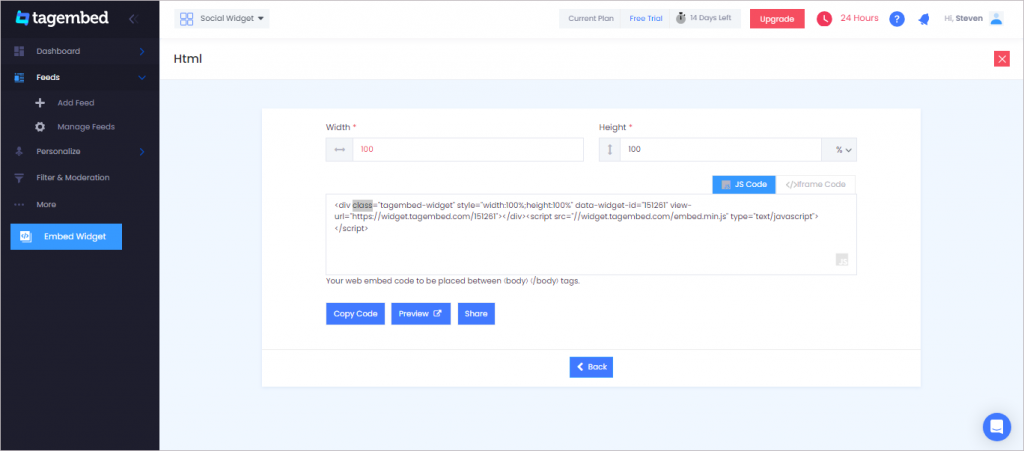Click the Back button

[x=591, y=367]
